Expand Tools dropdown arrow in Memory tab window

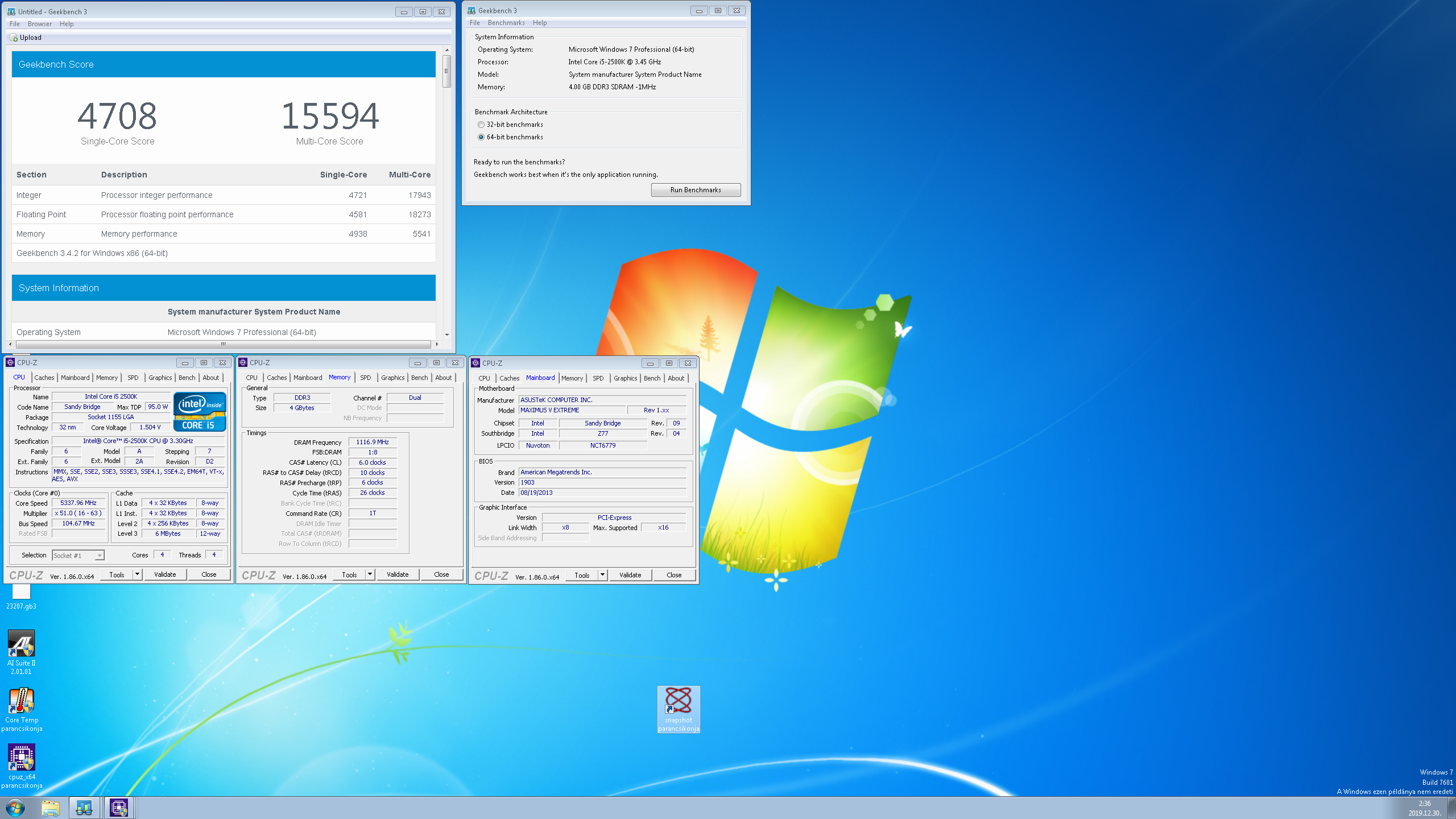[370, 574]
